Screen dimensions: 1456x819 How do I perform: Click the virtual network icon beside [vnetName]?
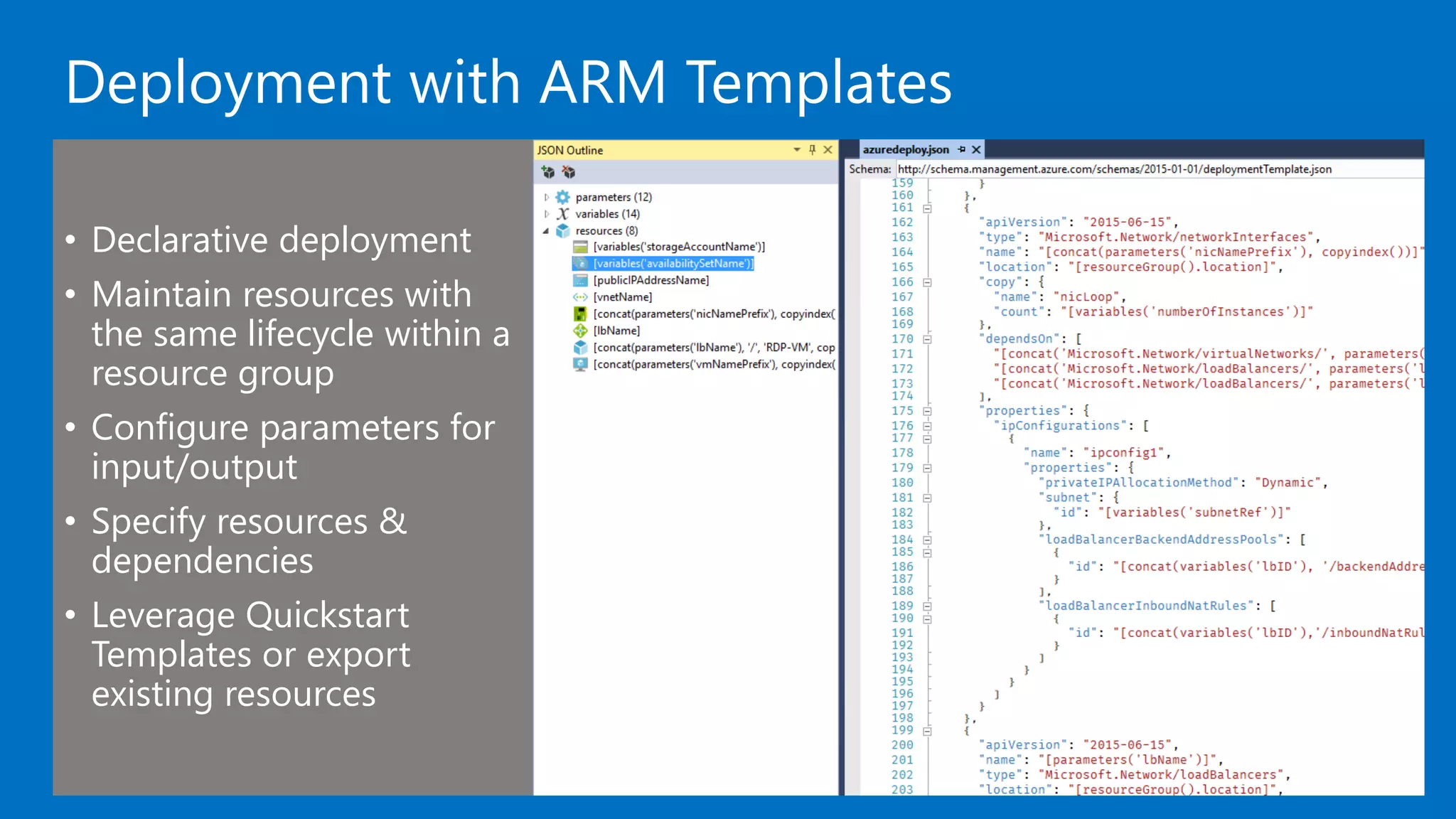tap(580, 297)
